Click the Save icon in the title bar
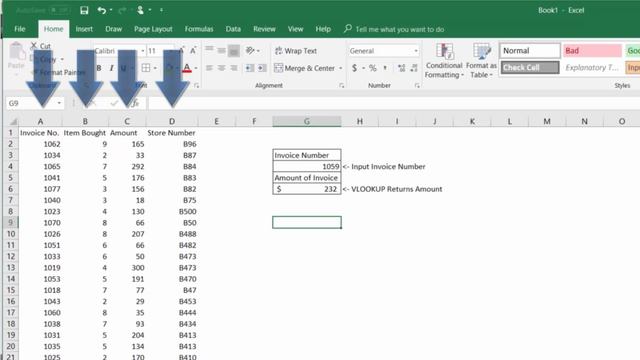 (x=84, y=10)
